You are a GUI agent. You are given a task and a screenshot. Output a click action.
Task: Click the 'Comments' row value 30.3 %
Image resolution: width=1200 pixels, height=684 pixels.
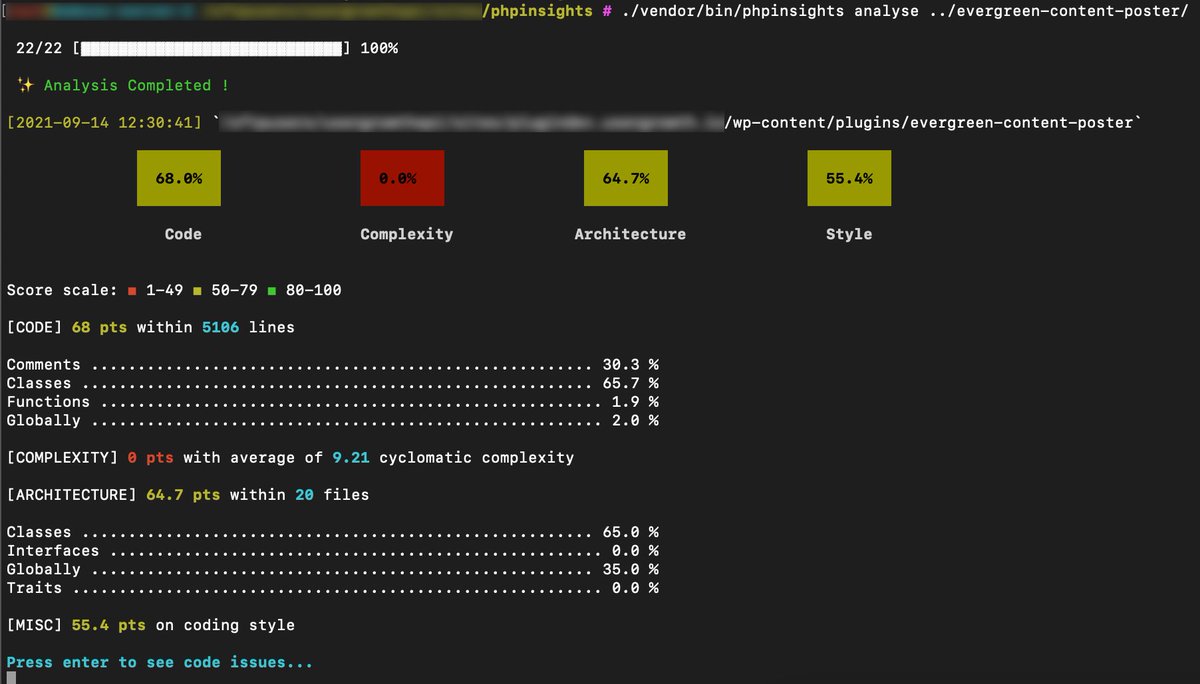point(630,364)
